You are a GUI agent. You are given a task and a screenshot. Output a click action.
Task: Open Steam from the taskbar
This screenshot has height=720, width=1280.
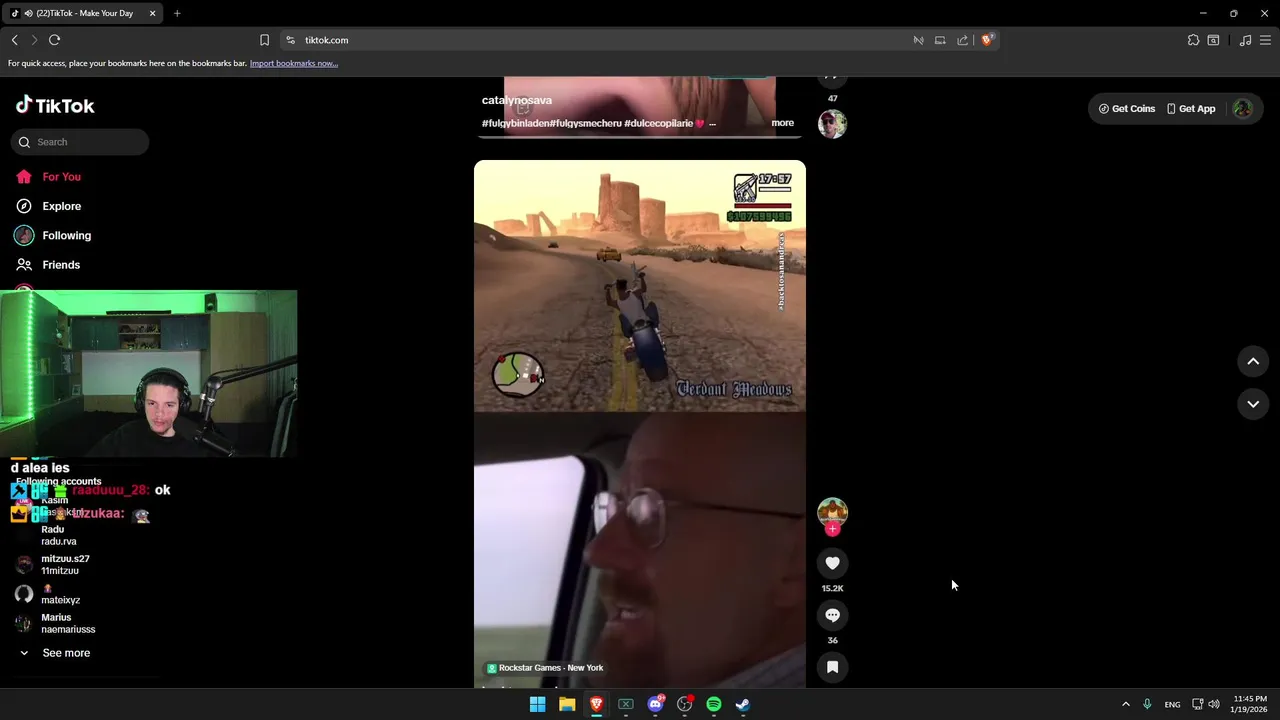coord(743,704)
